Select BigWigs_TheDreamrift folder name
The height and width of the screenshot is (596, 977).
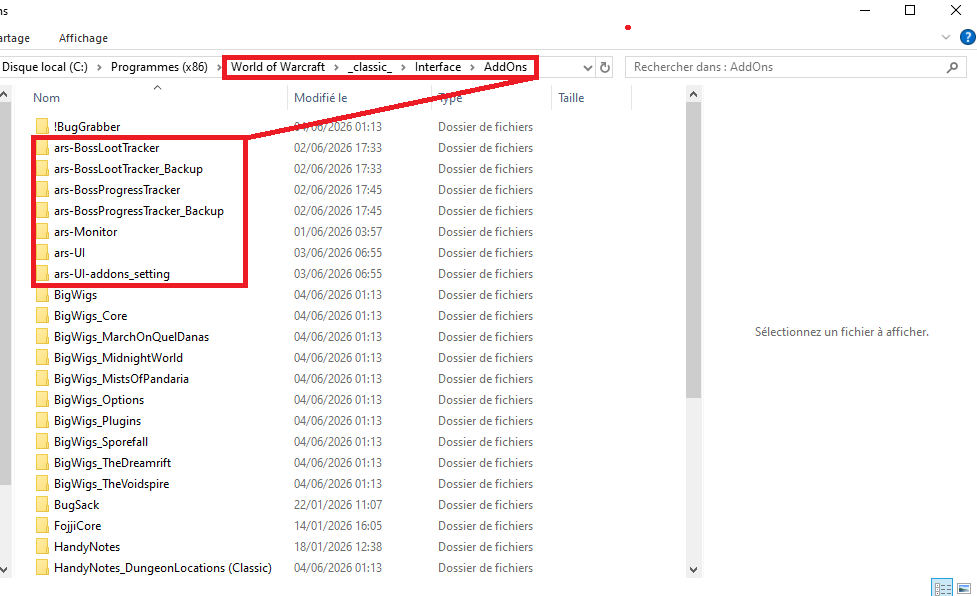coord(112,463)
